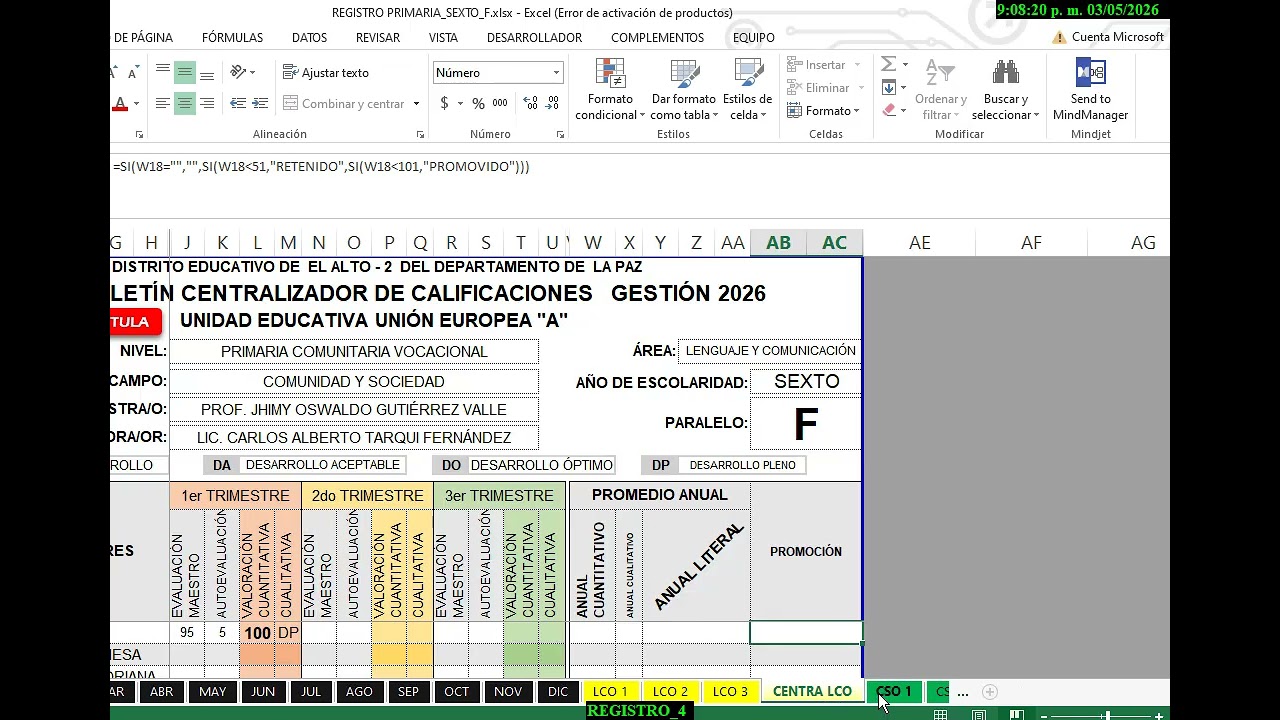1280x720 pixels.
Task: Switch to Page Layout view
Action: point(979,715)
